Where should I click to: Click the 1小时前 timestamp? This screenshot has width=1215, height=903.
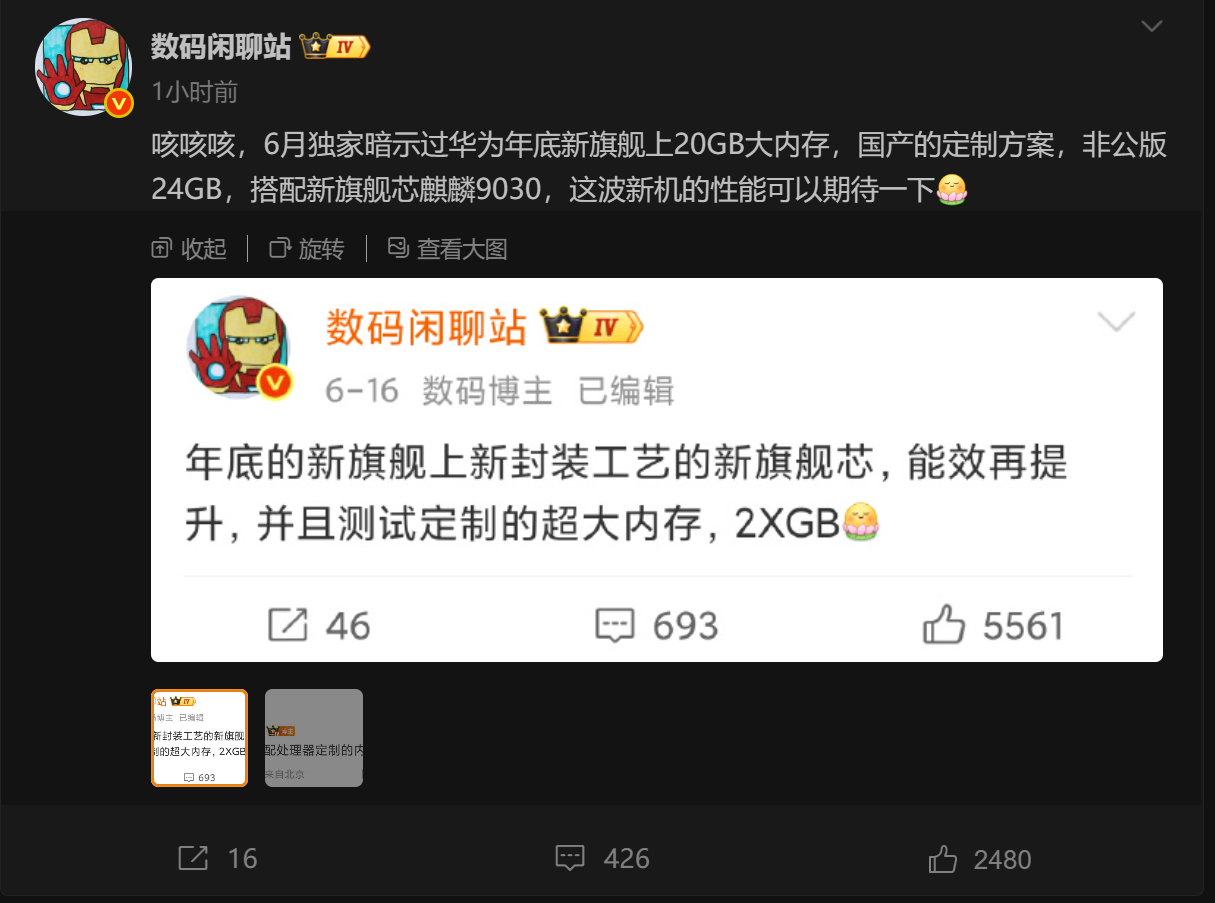(195, 92)
